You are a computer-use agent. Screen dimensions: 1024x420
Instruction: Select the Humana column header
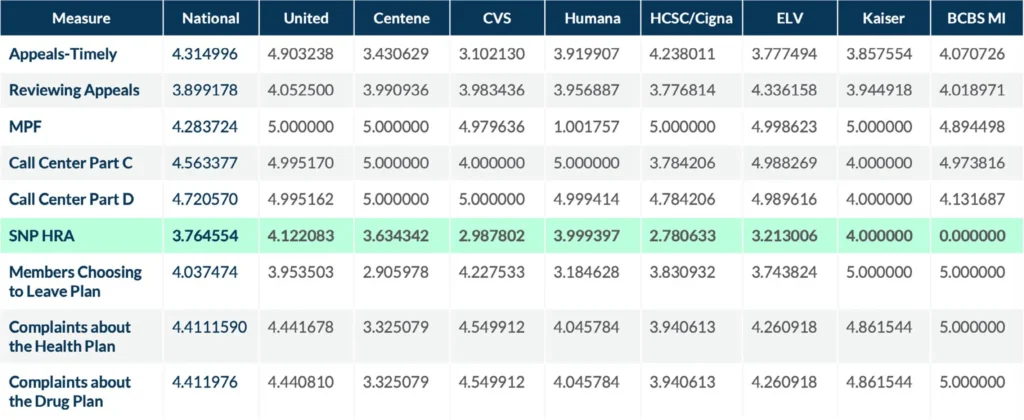594,19
